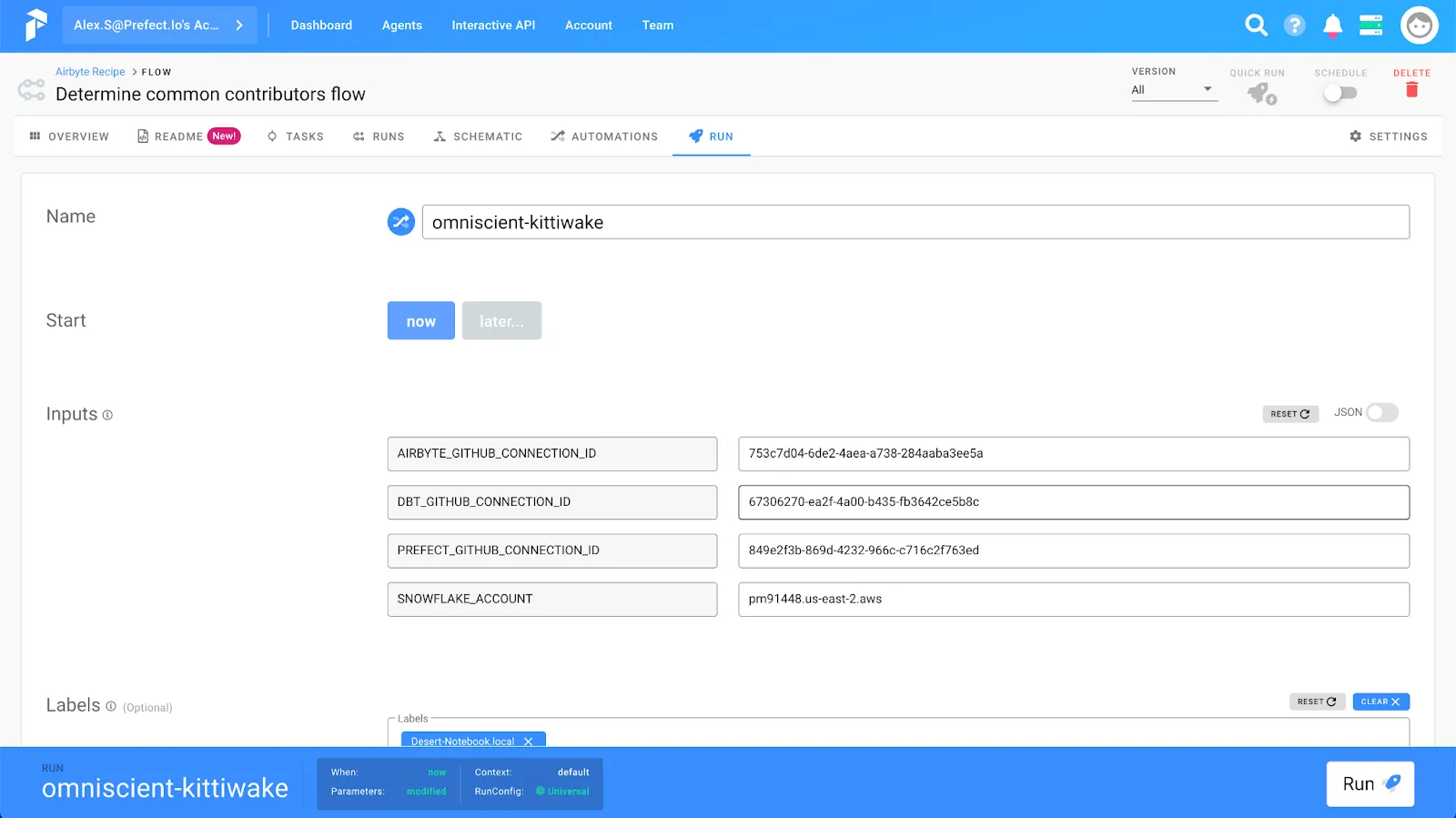Open the user avatar menu

tap(1419, 25)
